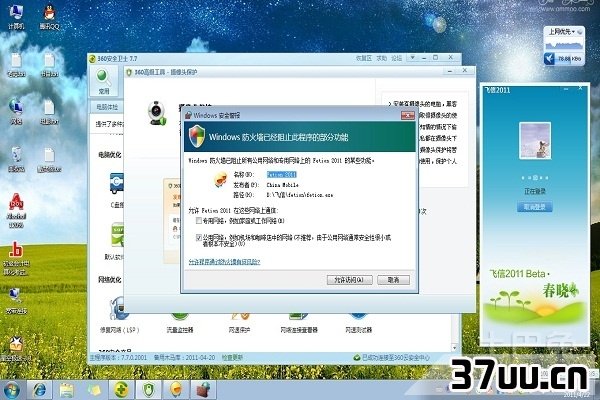The image size is (600, 400).
Task: Switch to 电脑体检 tab in 360 Safe
Action: [107, 107]
